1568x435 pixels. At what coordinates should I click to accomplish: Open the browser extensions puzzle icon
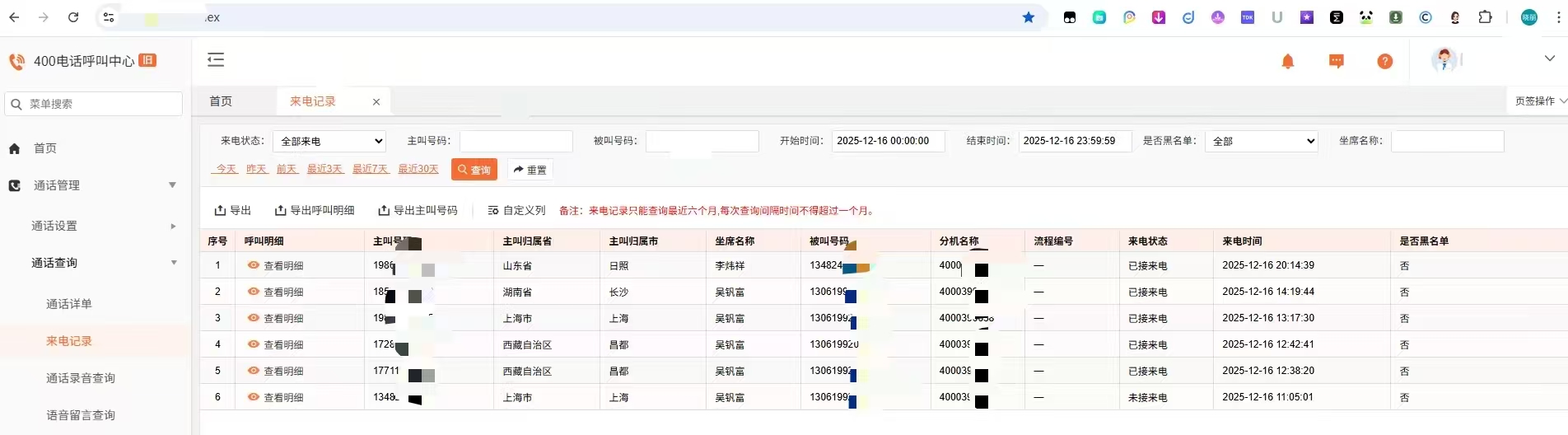pyautogui.click(x=1485, y=17)
